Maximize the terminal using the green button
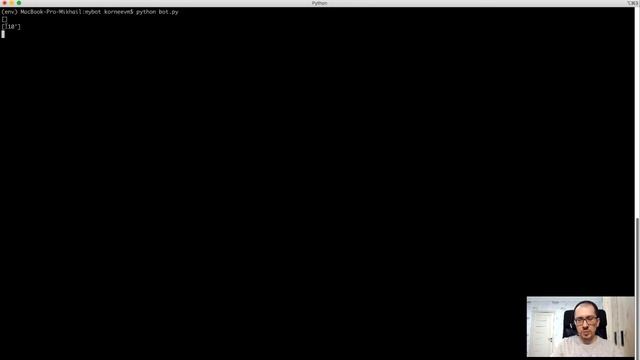 [19, 3]
